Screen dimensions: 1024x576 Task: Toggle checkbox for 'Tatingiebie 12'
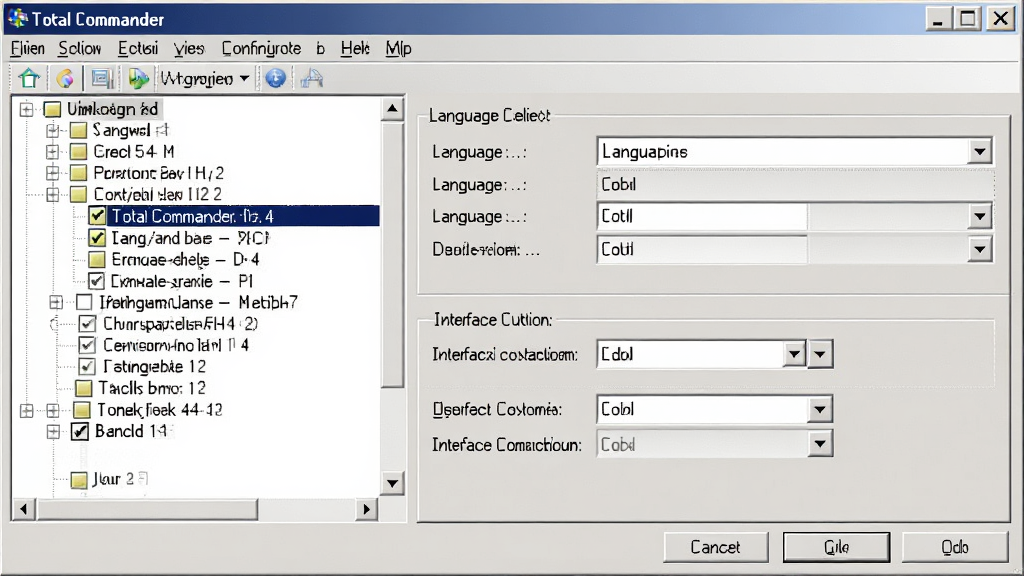coord(87,366)
